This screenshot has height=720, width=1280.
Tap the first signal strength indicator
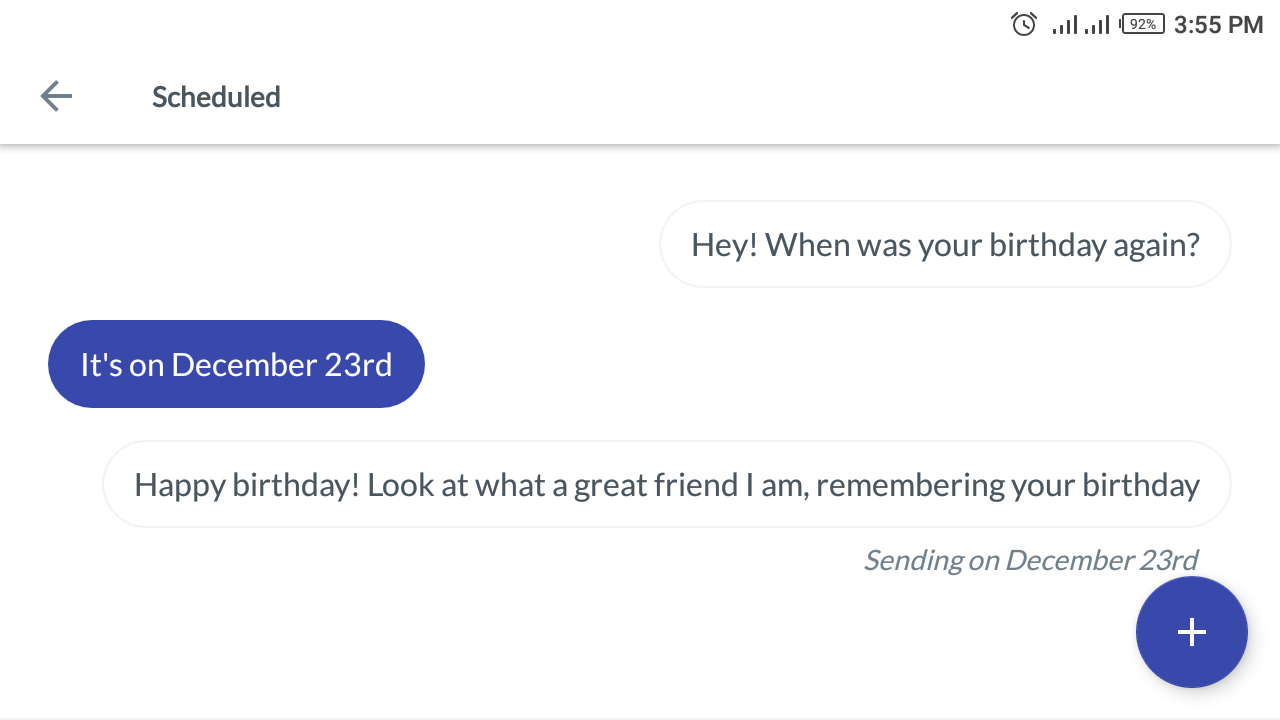(1065, 25)
